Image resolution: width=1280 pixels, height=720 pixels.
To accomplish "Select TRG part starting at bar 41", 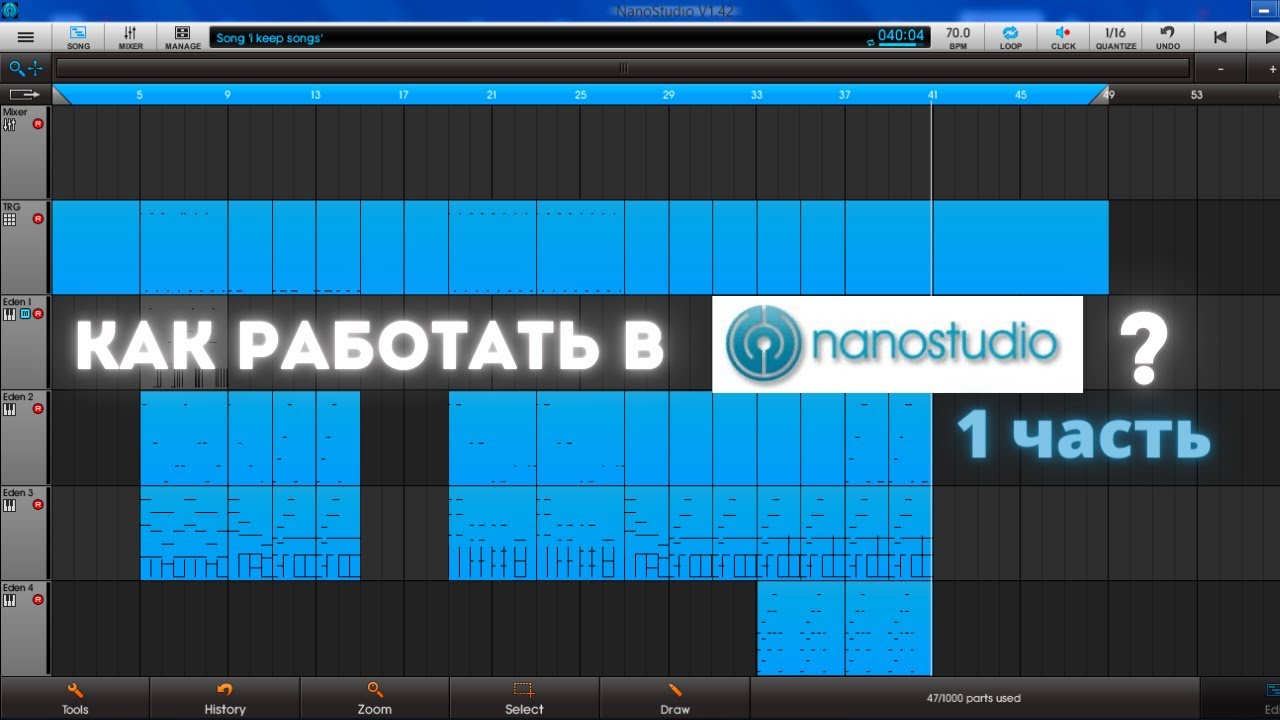I will click(1020, 247).
